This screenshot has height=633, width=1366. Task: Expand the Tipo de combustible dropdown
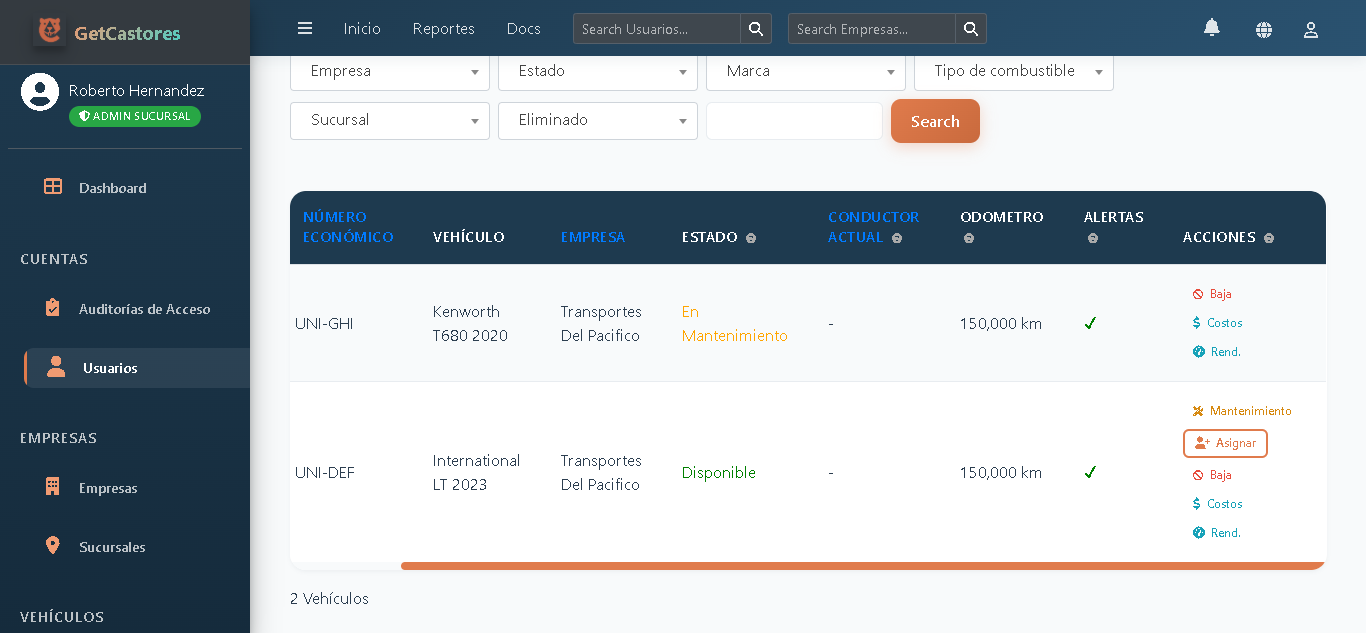(x=1013, y=71)
